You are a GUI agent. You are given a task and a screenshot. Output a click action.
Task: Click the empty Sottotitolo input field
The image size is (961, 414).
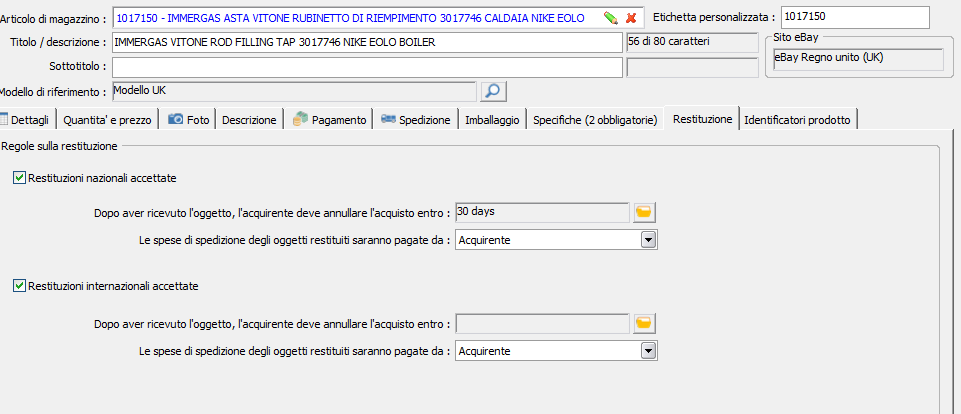367,67
